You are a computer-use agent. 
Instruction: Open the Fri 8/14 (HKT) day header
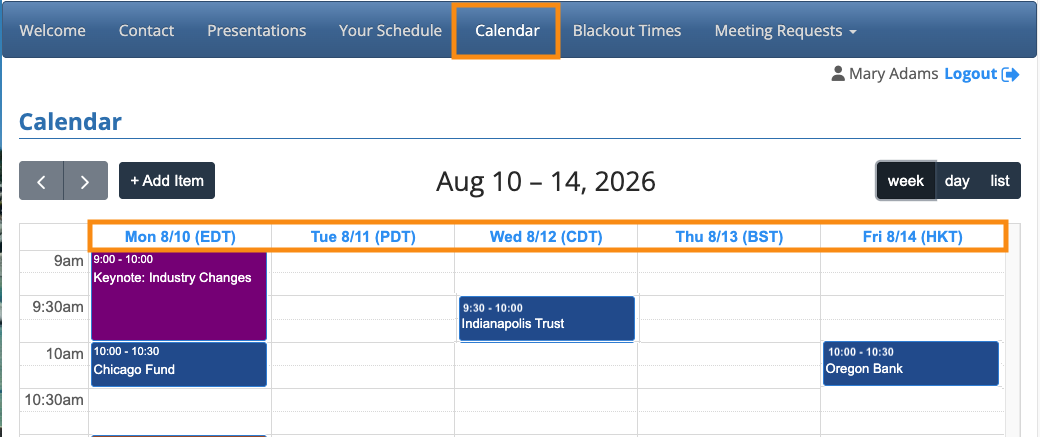coord(913,237)
